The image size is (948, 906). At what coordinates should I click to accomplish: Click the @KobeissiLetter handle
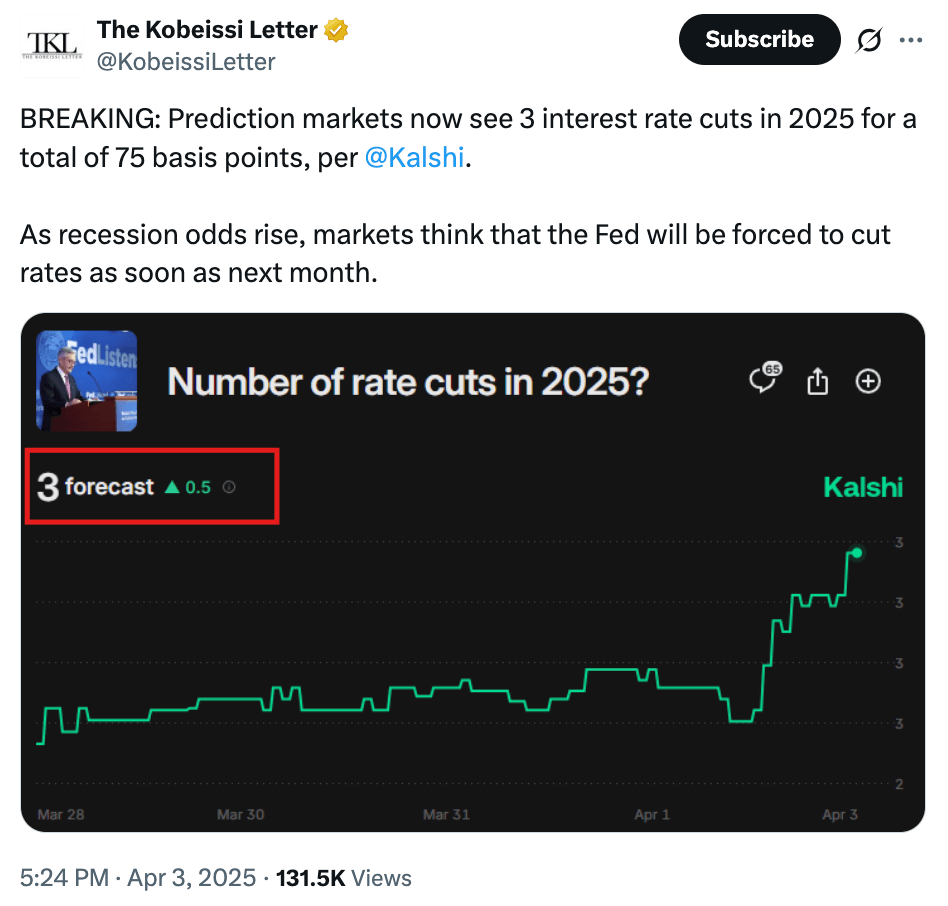tap(186, 62)
